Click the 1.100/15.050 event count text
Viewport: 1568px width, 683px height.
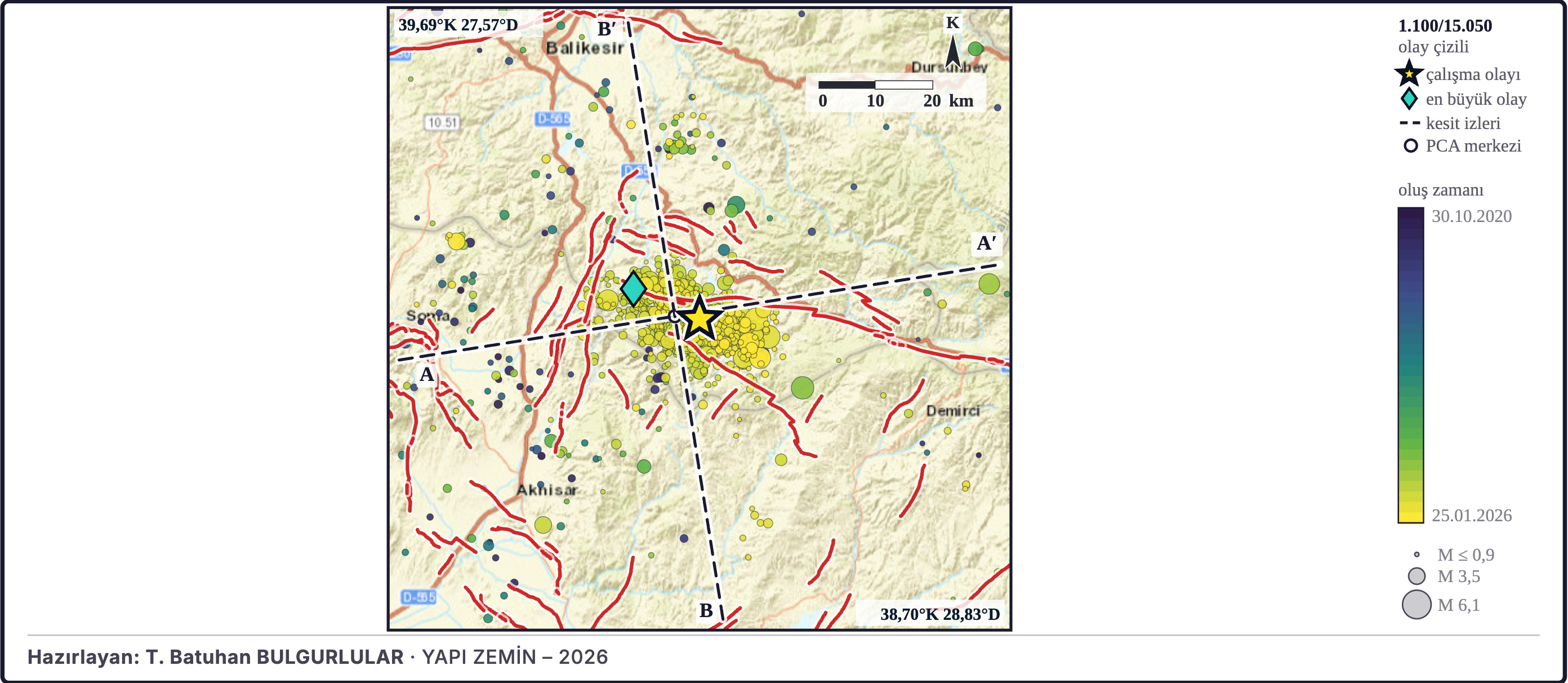(1445, 25)
